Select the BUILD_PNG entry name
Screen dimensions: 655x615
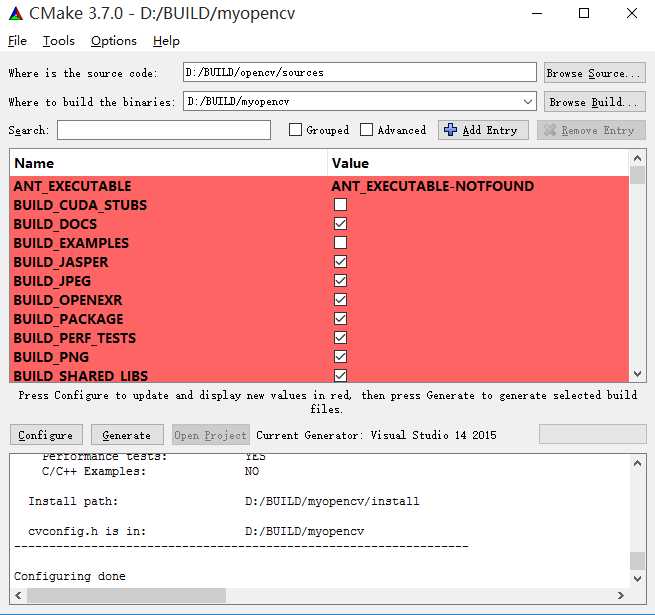pyautogui.click(x=51, y=357)
